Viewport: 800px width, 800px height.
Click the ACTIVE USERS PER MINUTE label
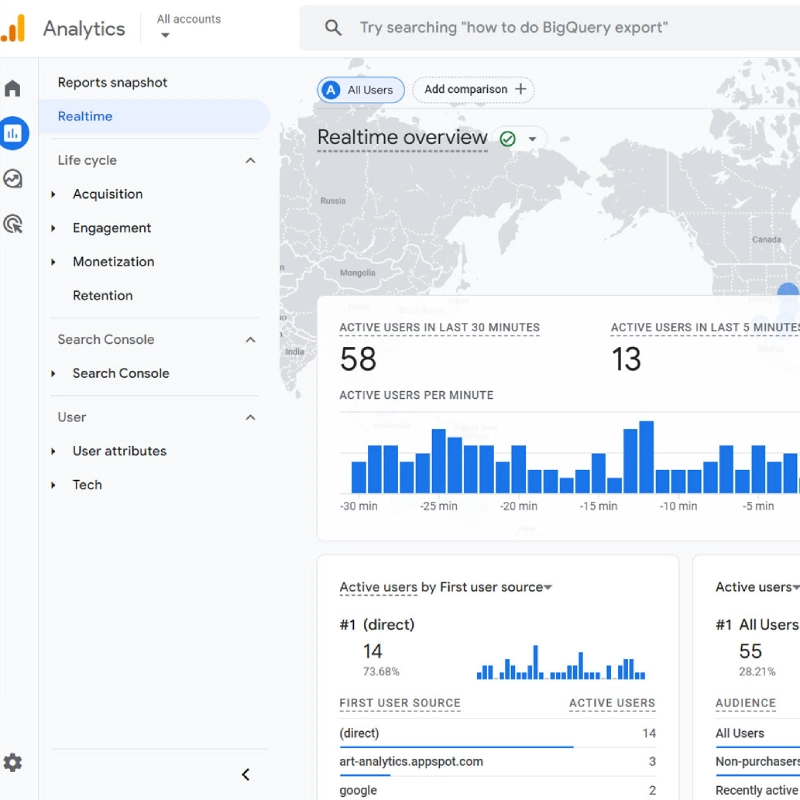[x=416, y=395]
